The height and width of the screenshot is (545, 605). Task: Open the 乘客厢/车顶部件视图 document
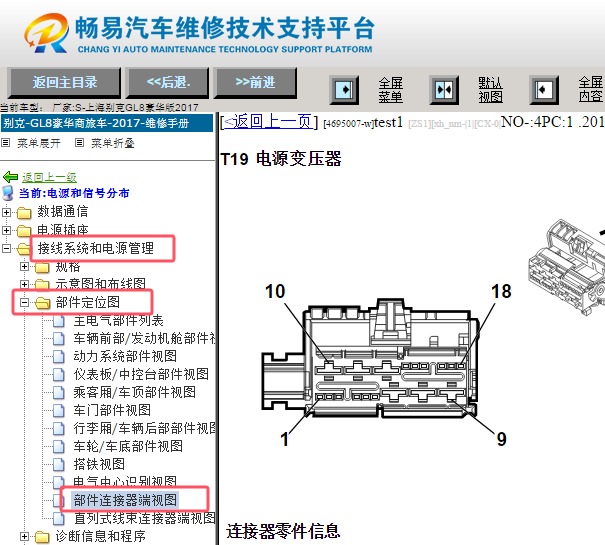pyautogui.click(x=135, y=392)
